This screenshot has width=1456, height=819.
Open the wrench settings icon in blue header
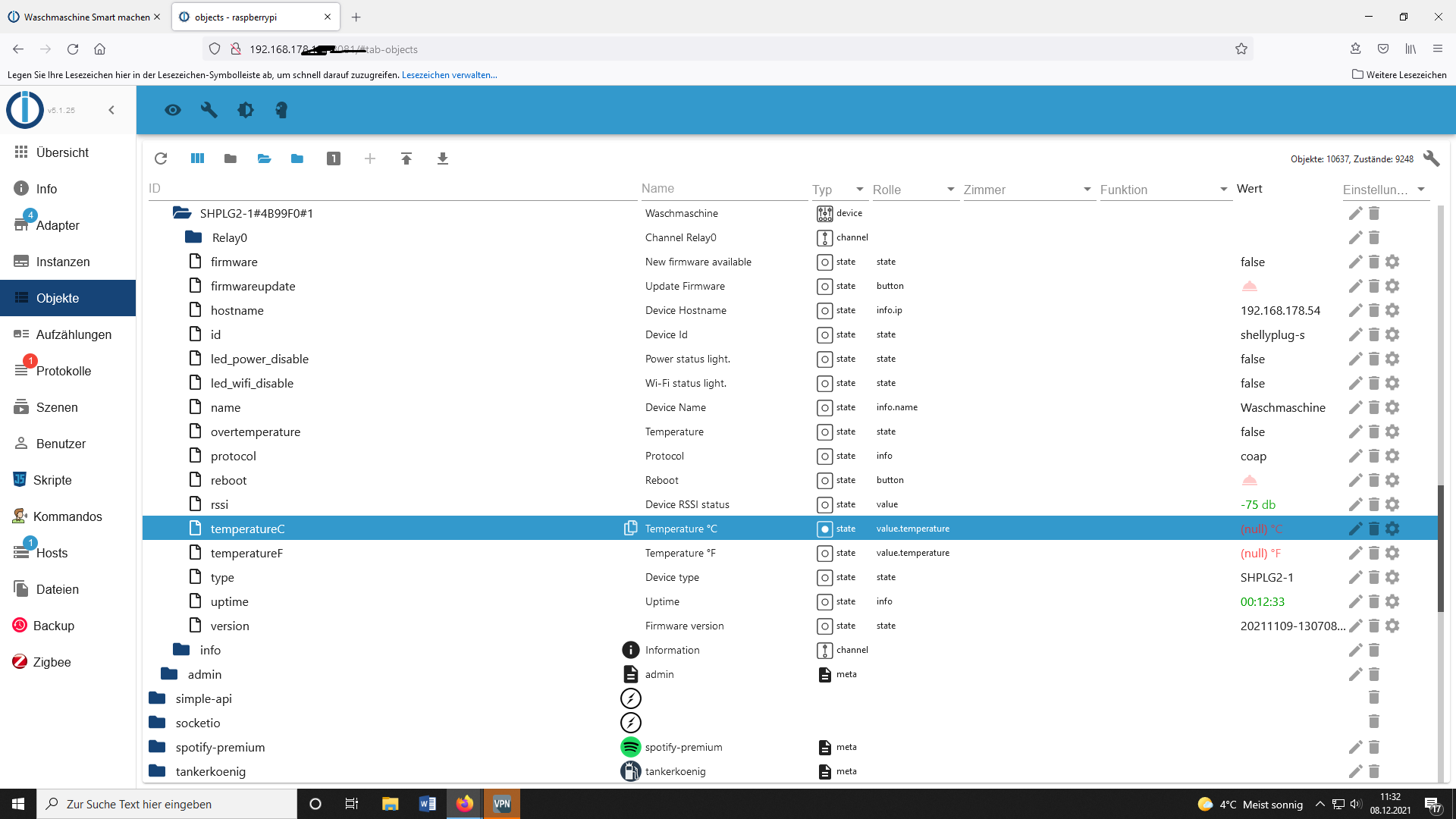(x=209, y=110)
